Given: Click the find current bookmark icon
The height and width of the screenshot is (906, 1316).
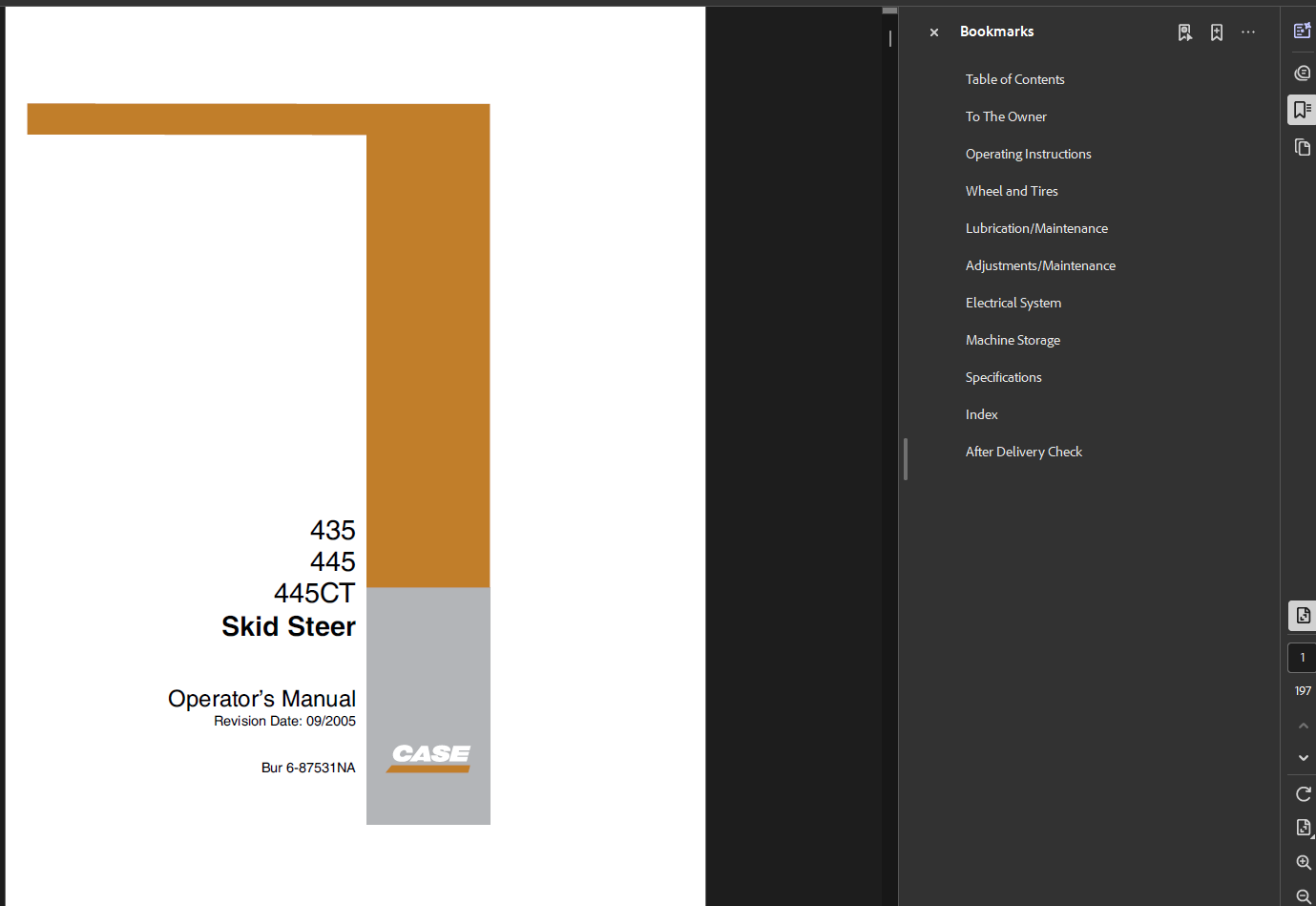Looking at the screenshot, I should tap(1184, 32).
